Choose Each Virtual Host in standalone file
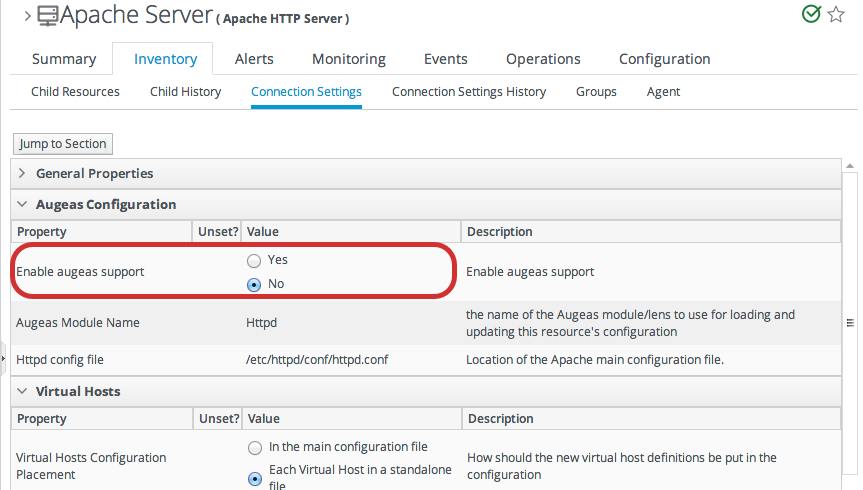863x490 pixels. 254,478
